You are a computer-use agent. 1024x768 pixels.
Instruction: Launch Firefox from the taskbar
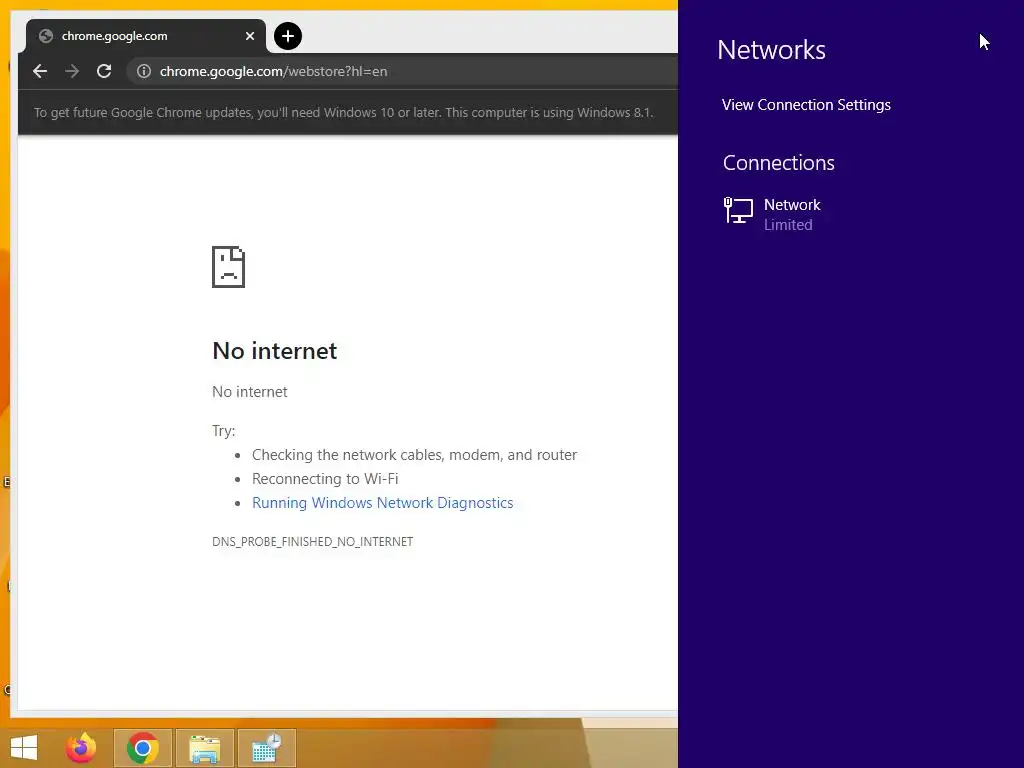(81, 748)
